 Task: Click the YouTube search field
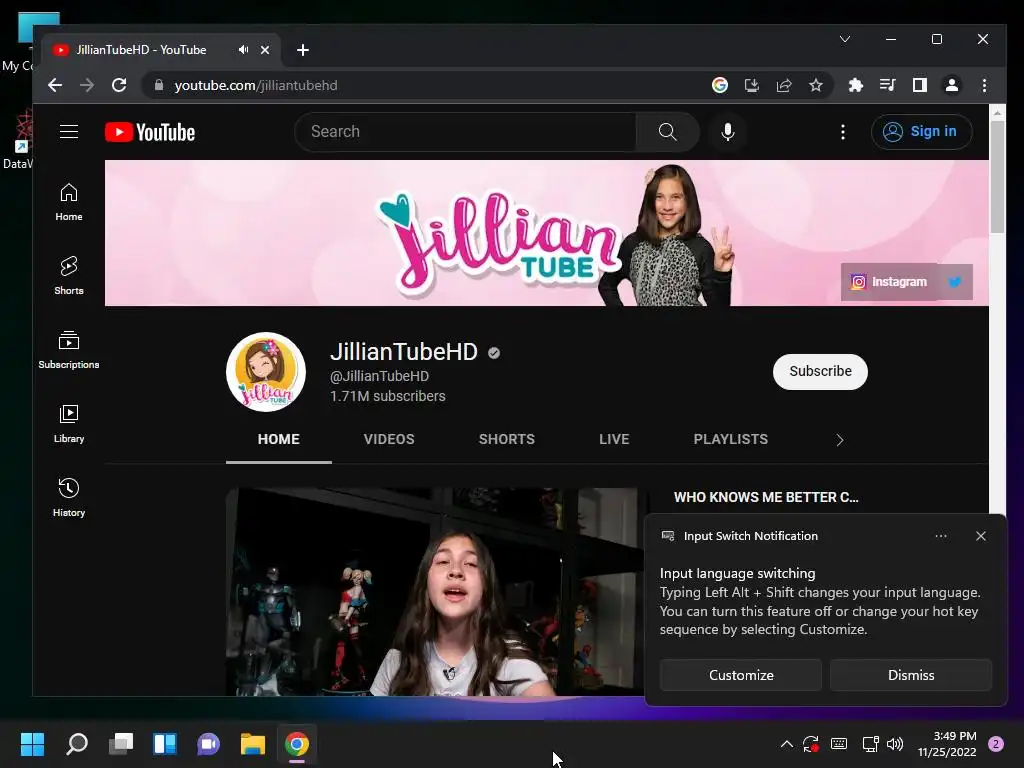[x=466, y=132]
